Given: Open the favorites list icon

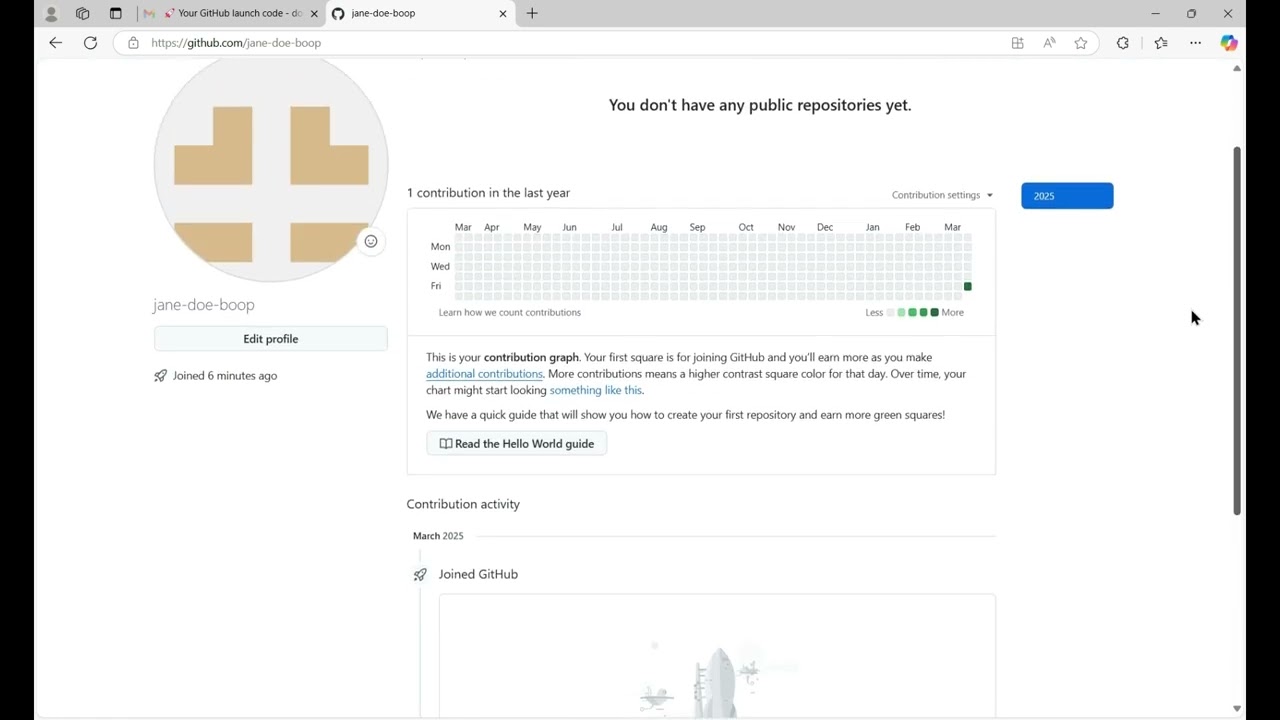Looking at the screenshot, I should (1161, 43).
